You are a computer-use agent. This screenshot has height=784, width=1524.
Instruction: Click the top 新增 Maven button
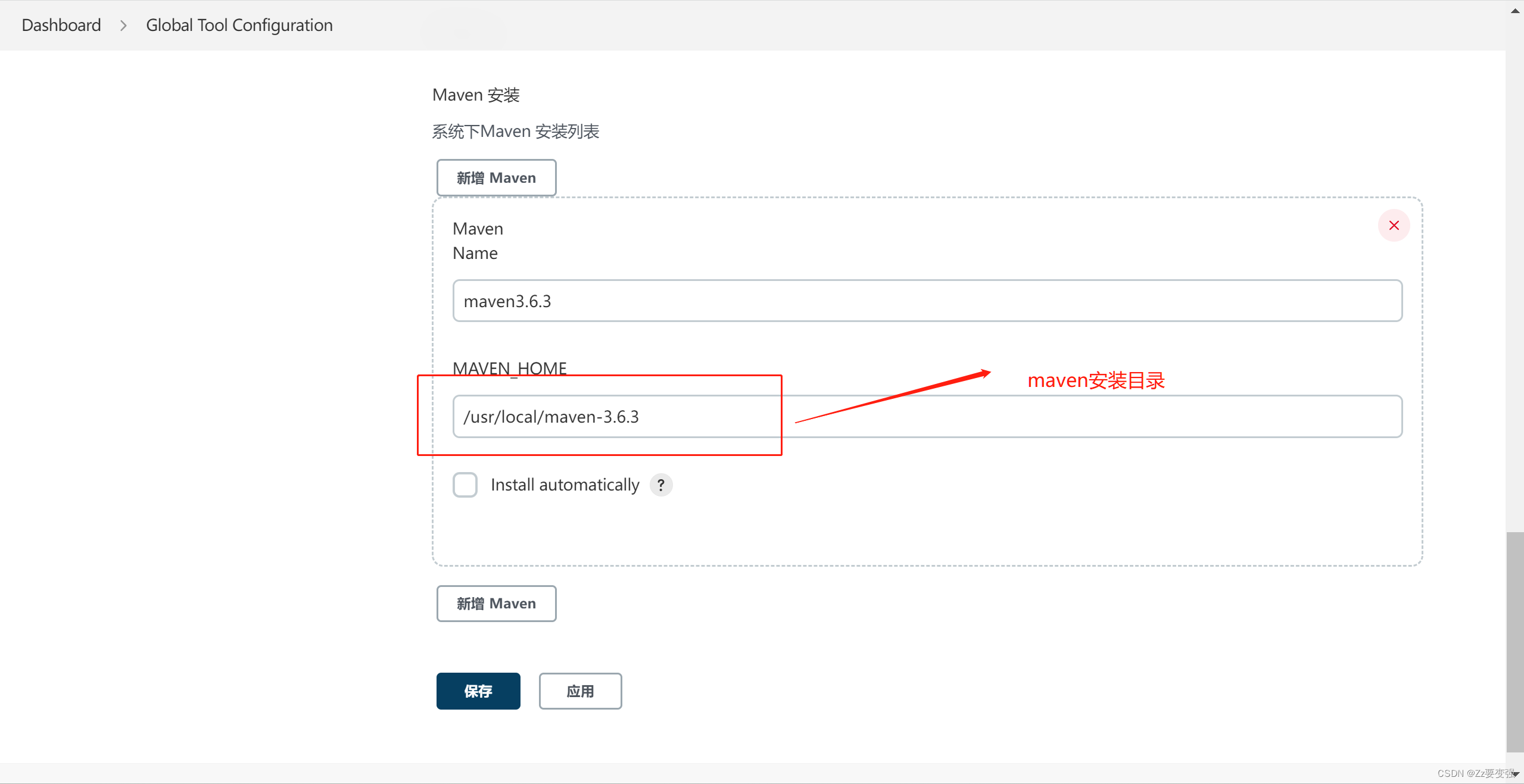[x=495, y=177]
